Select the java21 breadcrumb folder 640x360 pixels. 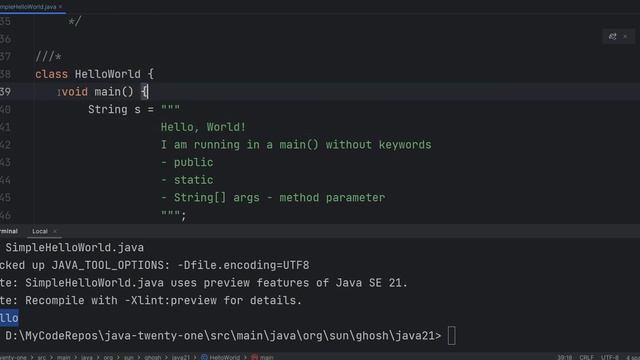click(x=180, y=357)
